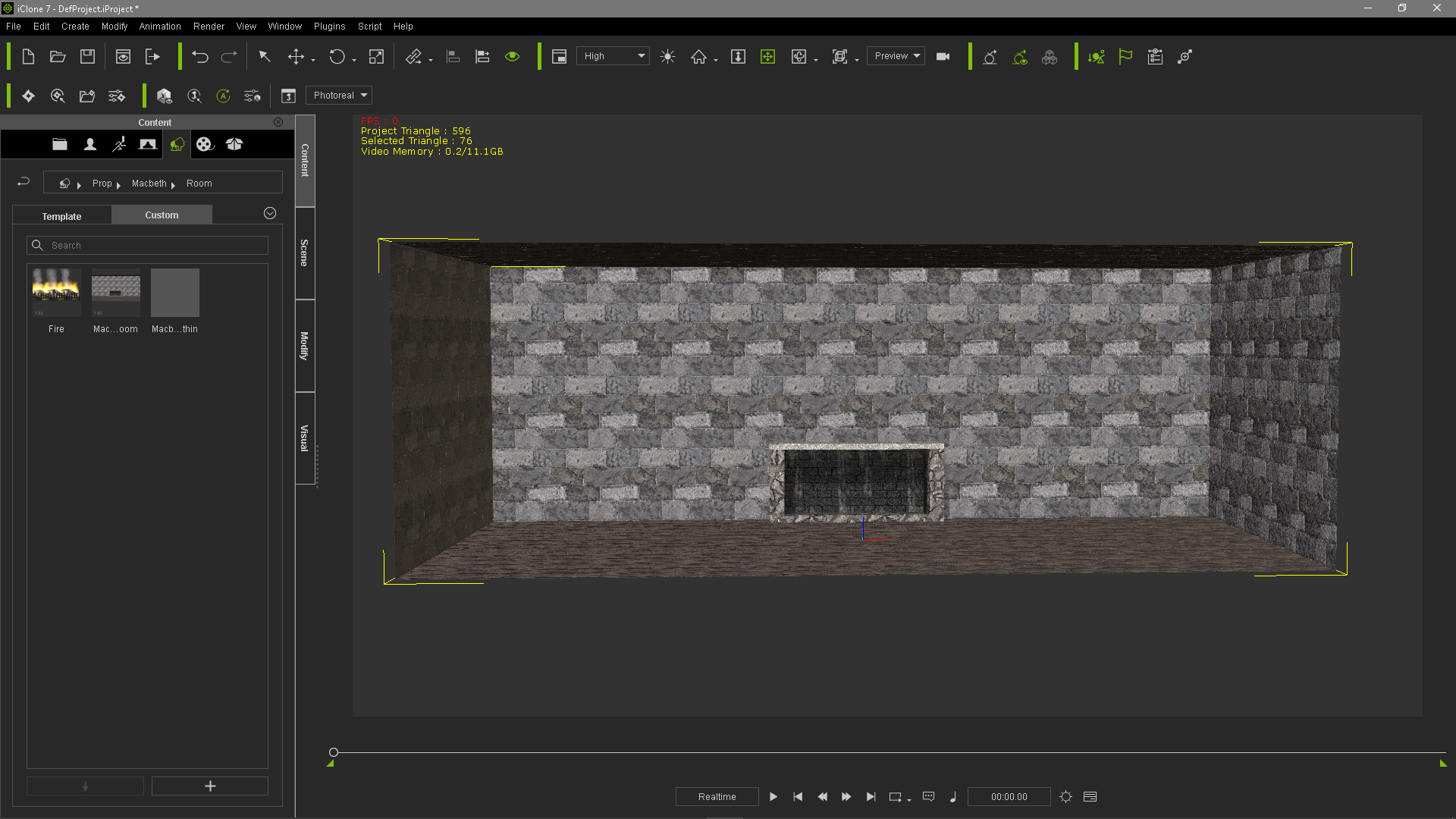
Task: Click the grey cubes icon
Action: [1050, 57]
